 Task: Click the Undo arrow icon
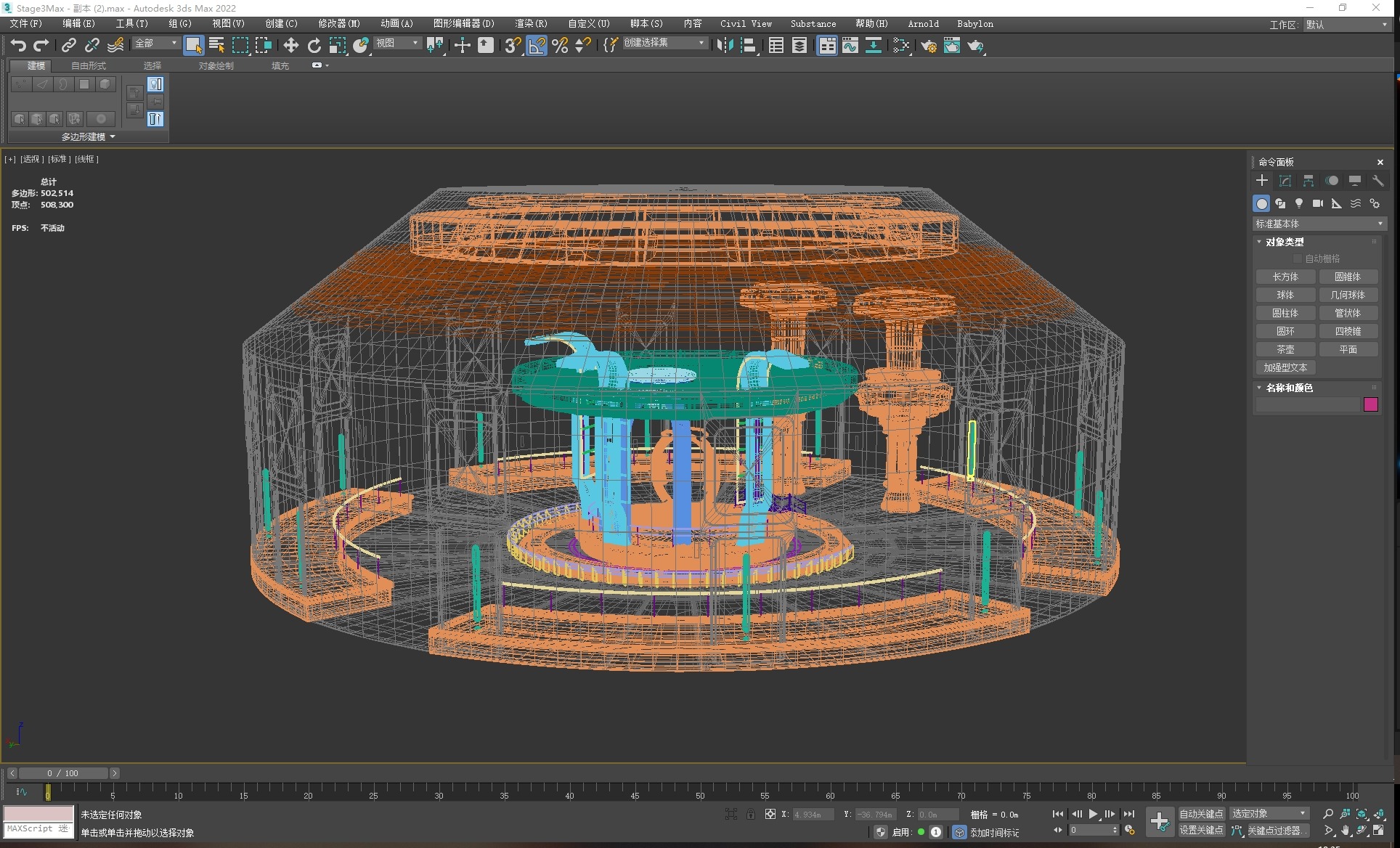pos(18,46)
